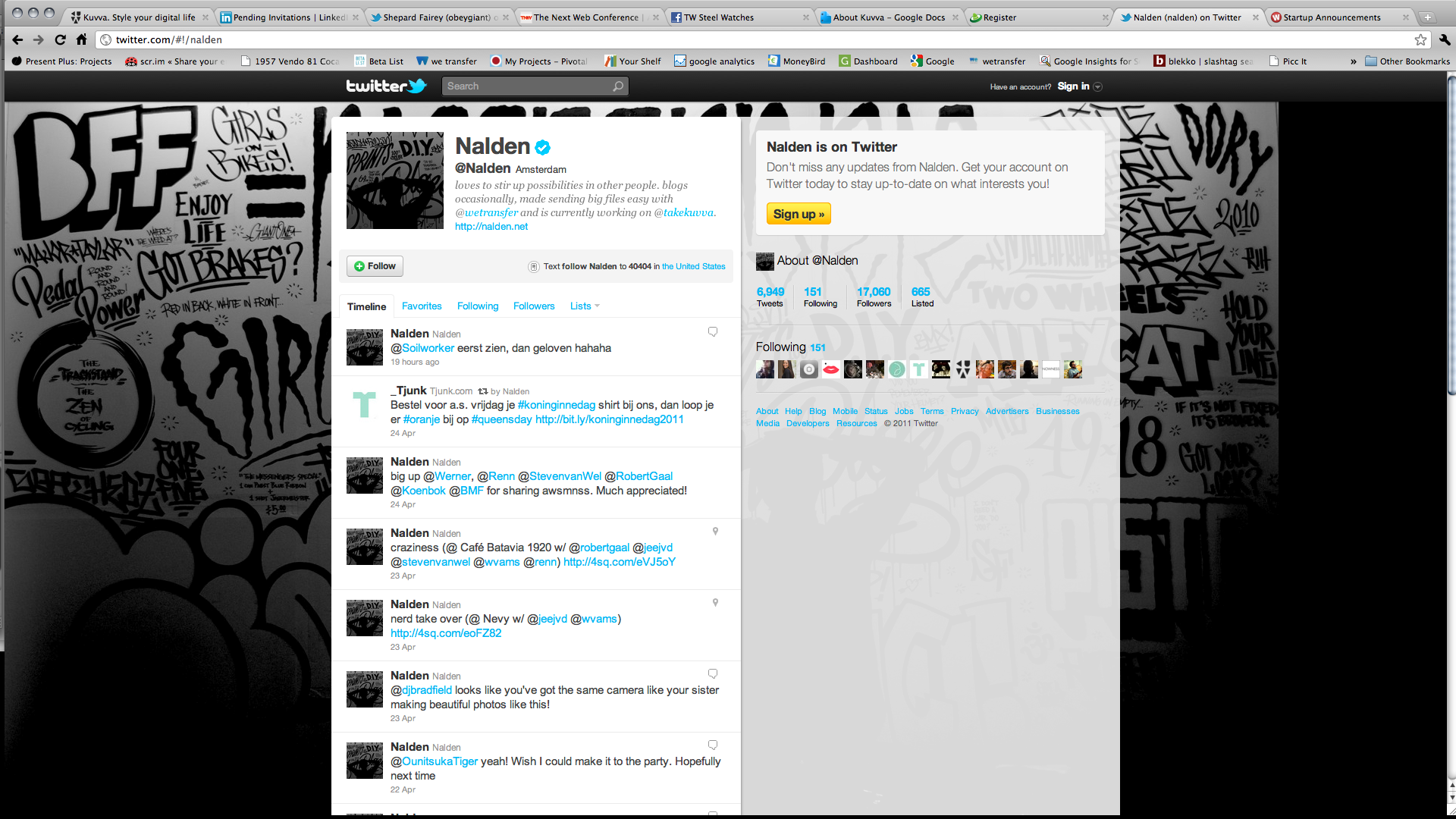Open the first avatar in the Following grid
Image resolution: width=1456 pixels, height=819 pixels.
pos(765,369)
